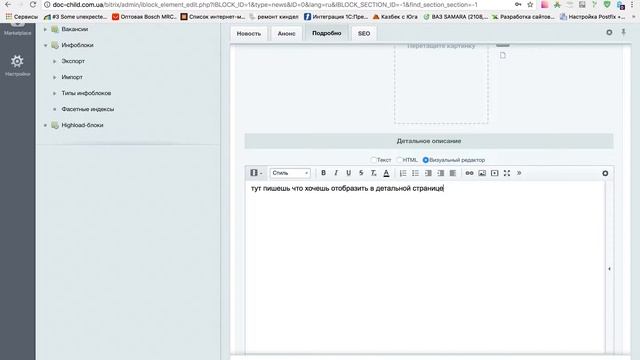Image resolution: width=640 pixels, height=360 pixels.
Task: Clear text formatting with the Tx icon
Action: (373, 173)
